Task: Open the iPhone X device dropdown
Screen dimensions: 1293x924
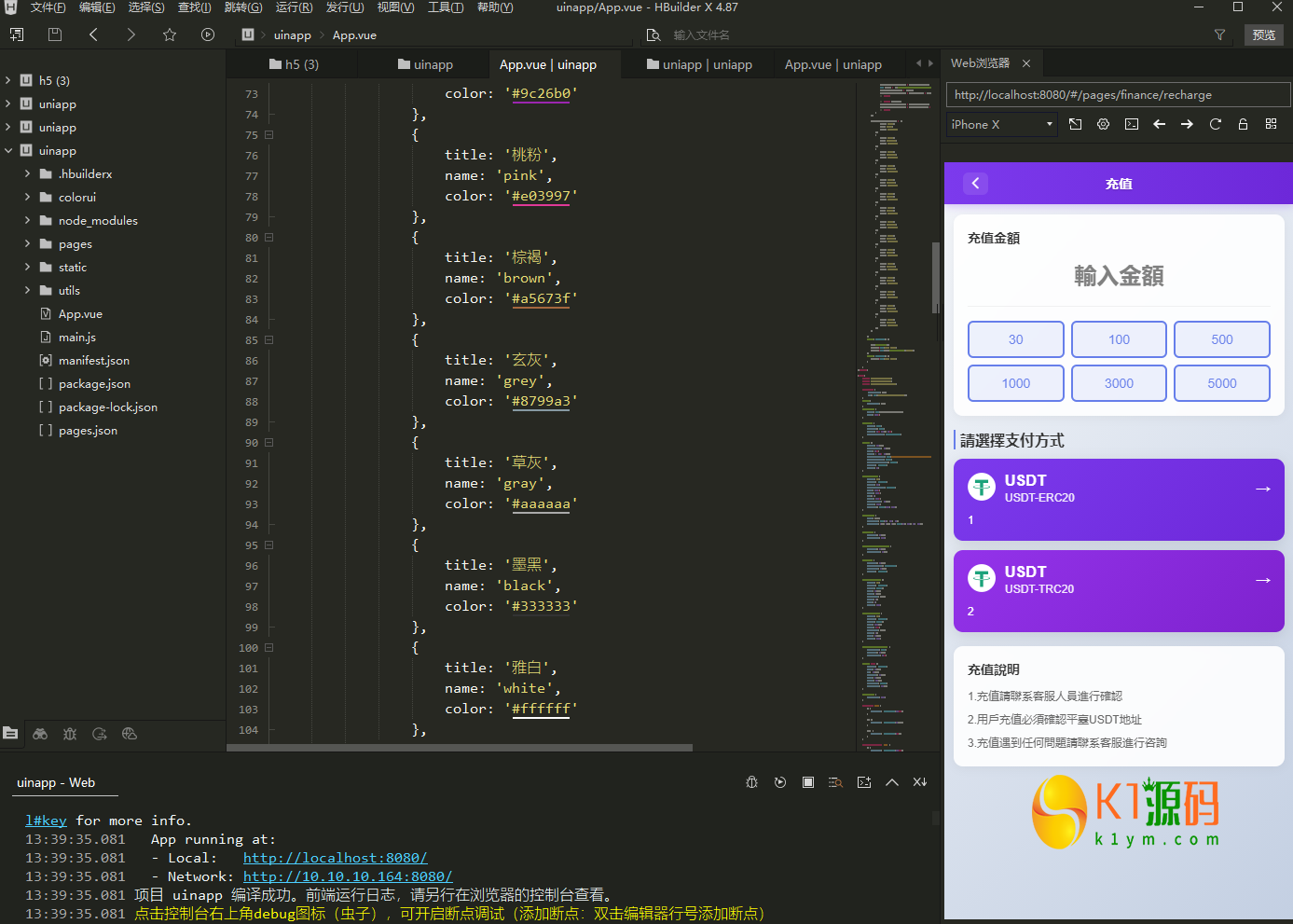Action: pyautogui.click(x=1001, y=124)
